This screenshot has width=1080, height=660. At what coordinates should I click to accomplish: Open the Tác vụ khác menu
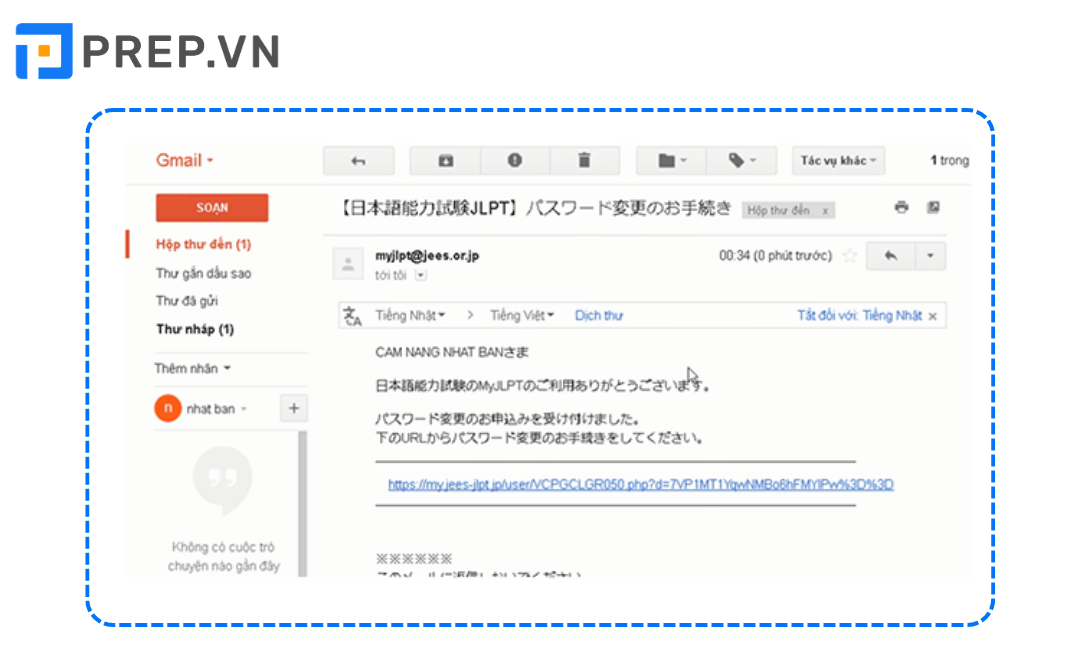(x=838, y=161)
